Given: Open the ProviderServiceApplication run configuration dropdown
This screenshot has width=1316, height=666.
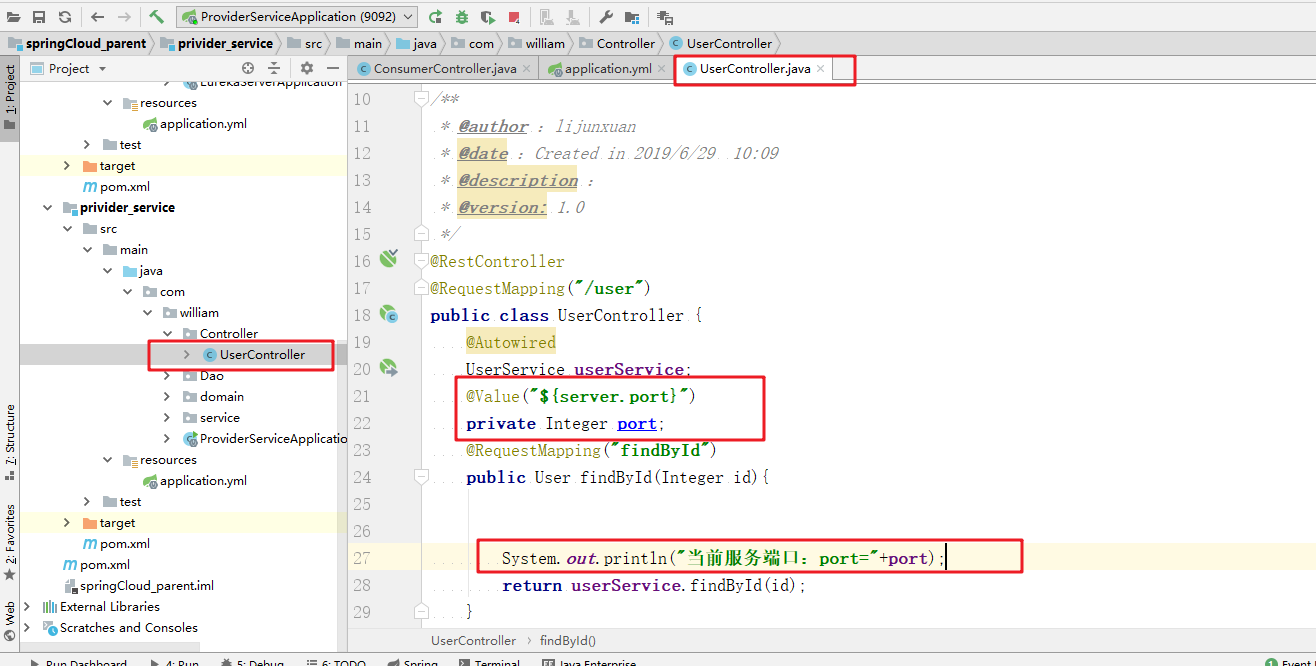Looking at the screenshot, I should click(x=297, y=17).
